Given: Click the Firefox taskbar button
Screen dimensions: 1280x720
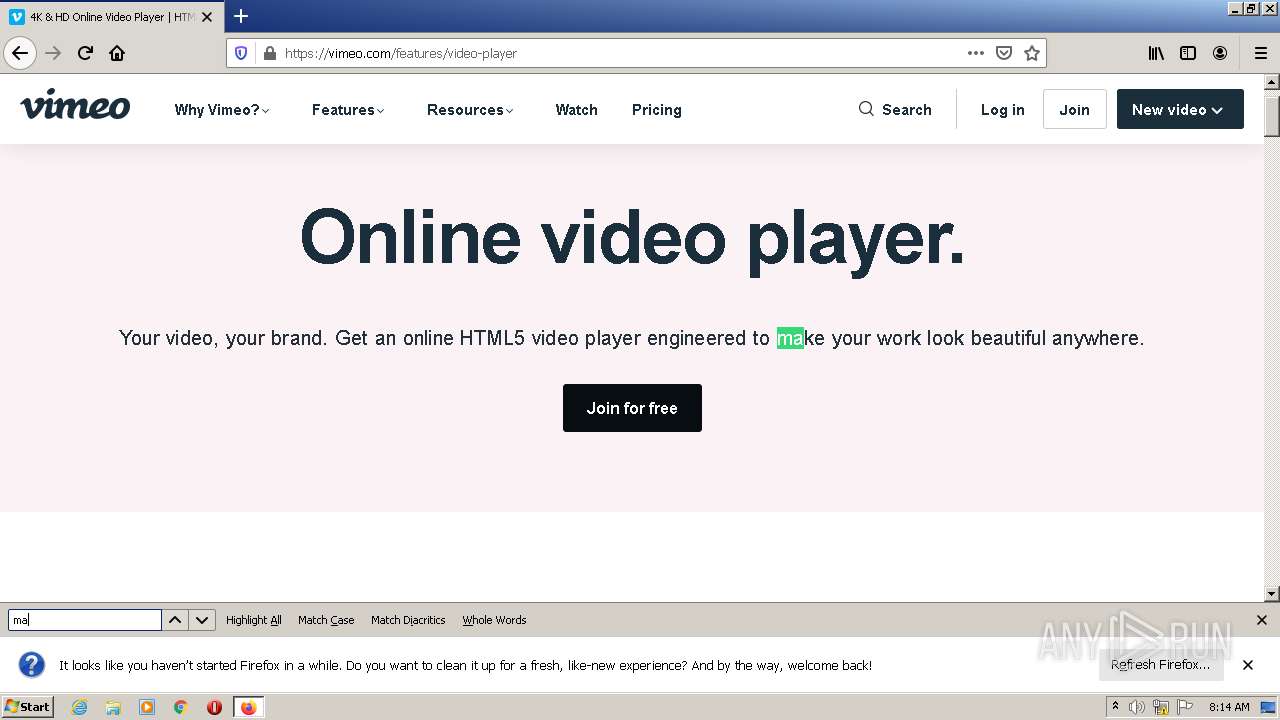Looking at the screenshot, I should tap(248, 707).
